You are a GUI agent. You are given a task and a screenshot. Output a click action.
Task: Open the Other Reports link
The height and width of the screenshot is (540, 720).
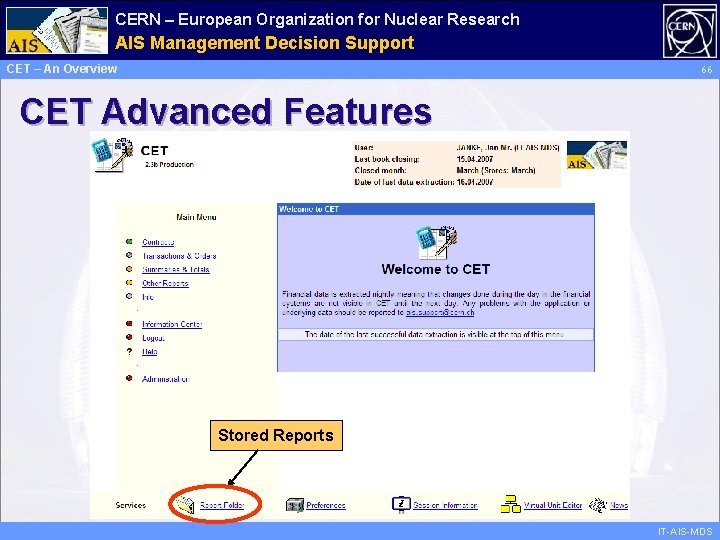pyautogui.click(x=165, y=283)
